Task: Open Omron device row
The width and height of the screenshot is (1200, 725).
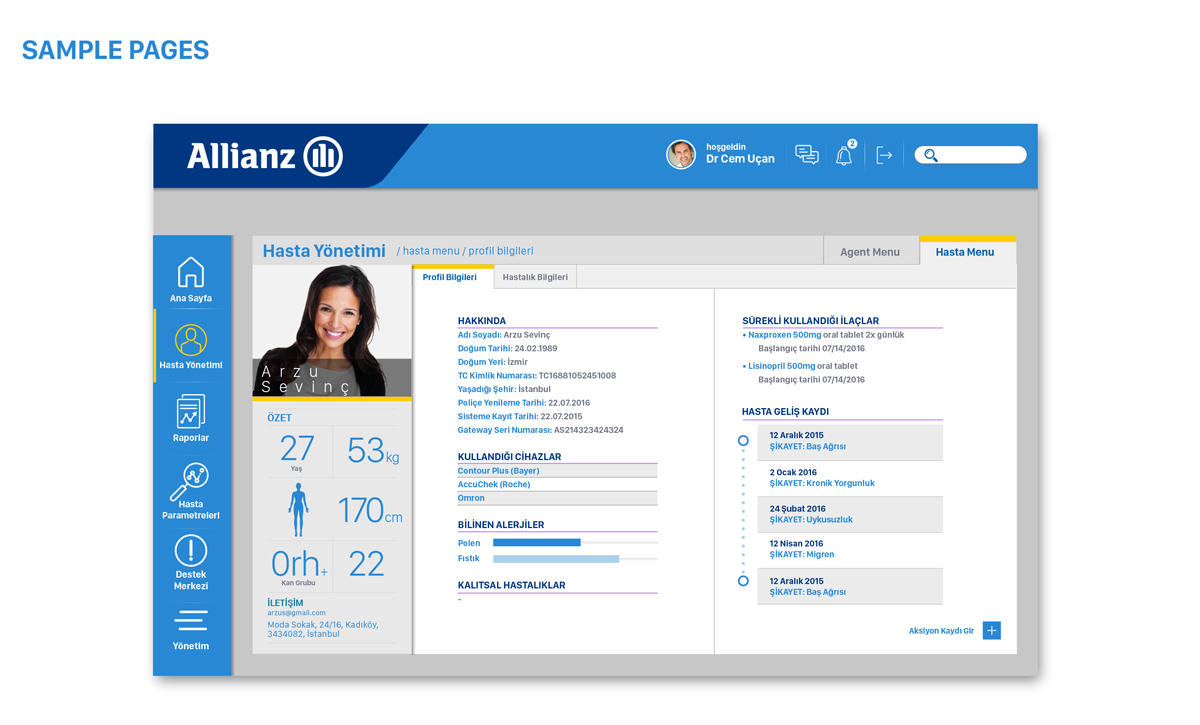Action: click(x=557, y=498)
